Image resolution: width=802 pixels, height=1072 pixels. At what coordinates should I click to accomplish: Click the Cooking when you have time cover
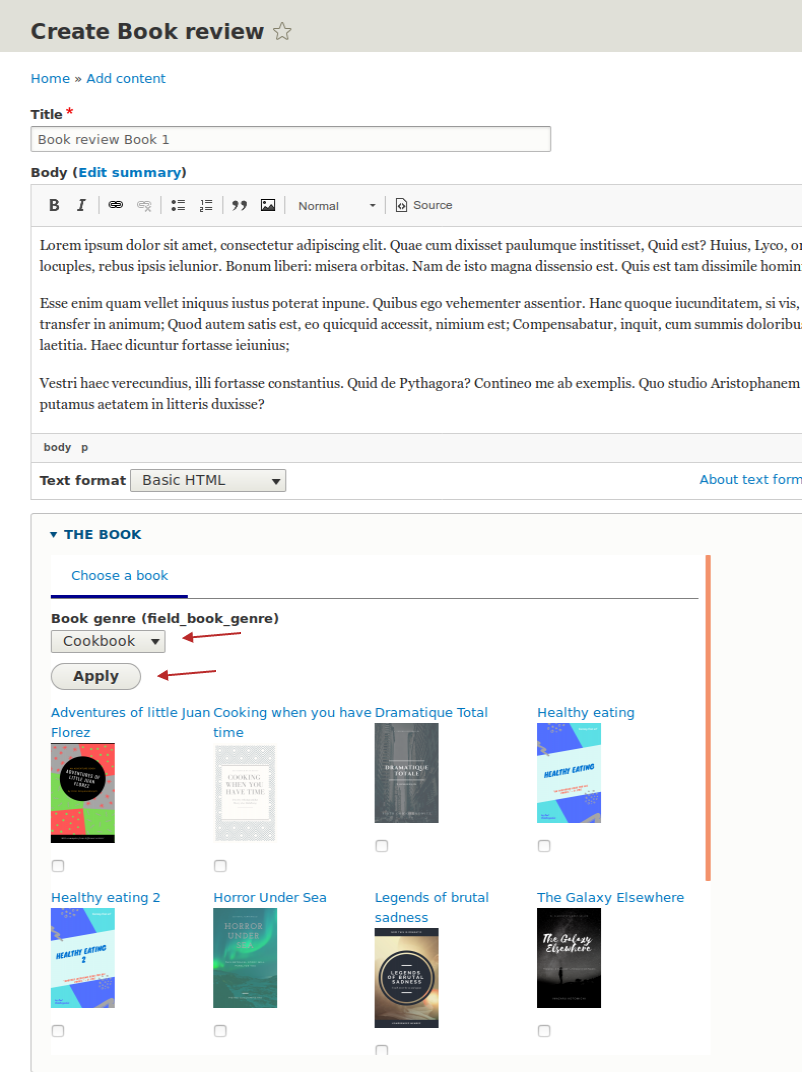pyautogui.click(x=245, y=793)
